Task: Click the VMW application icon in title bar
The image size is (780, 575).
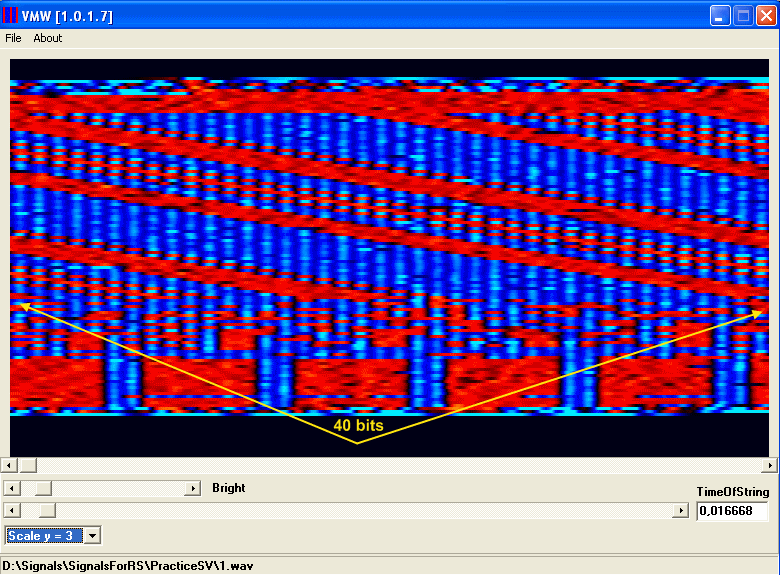Action: click(x=10, y=15)
